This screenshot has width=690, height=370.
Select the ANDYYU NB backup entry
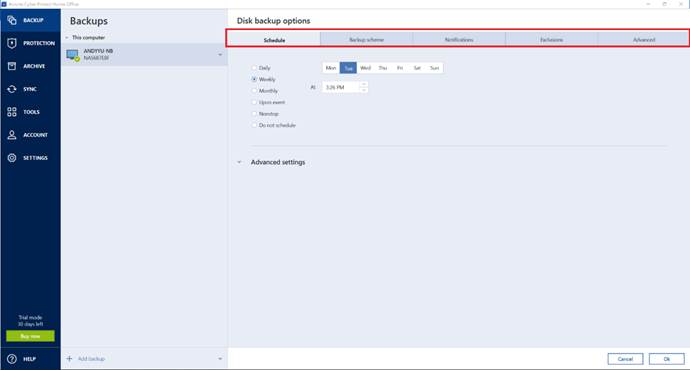[x=144, y=55]
